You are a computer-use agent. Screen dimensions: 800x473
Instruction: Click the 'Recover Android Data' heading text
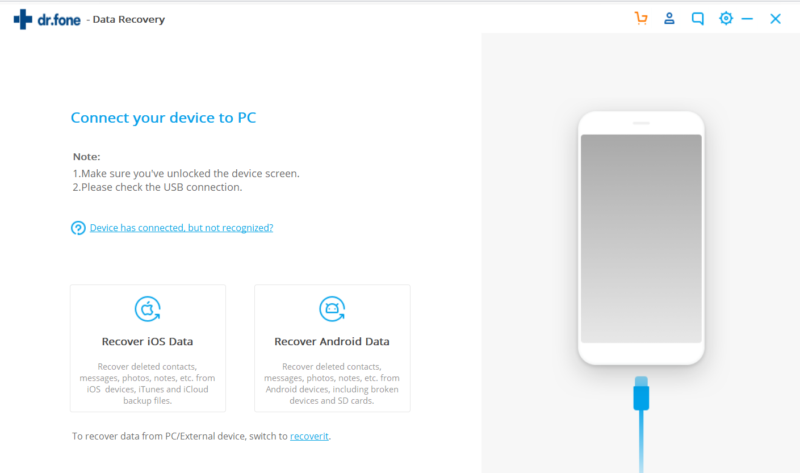click(332, 341)
